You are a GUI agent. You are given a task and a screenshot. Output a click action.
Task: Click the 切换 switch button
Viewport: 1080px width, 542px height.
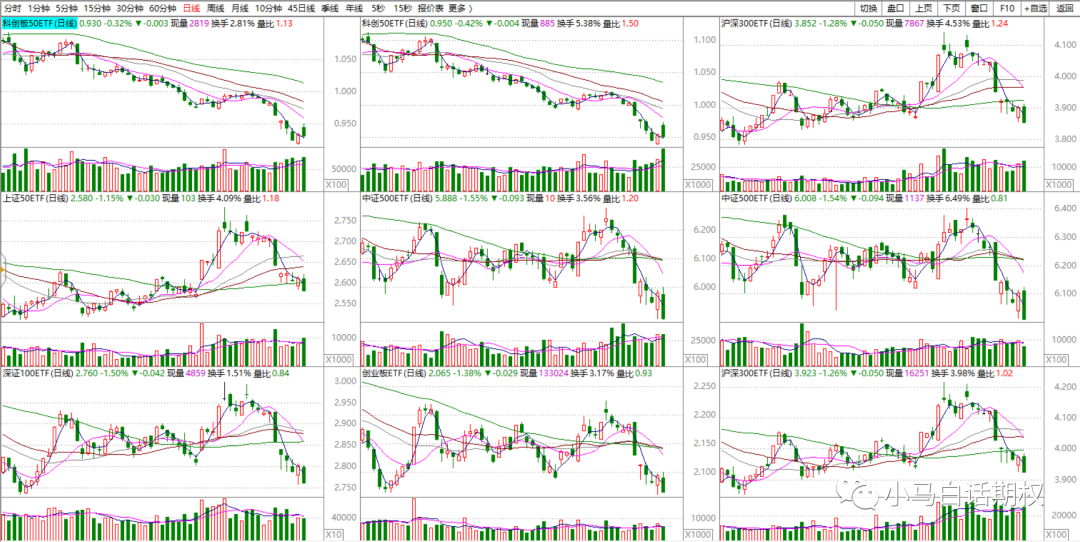point(868,8)
